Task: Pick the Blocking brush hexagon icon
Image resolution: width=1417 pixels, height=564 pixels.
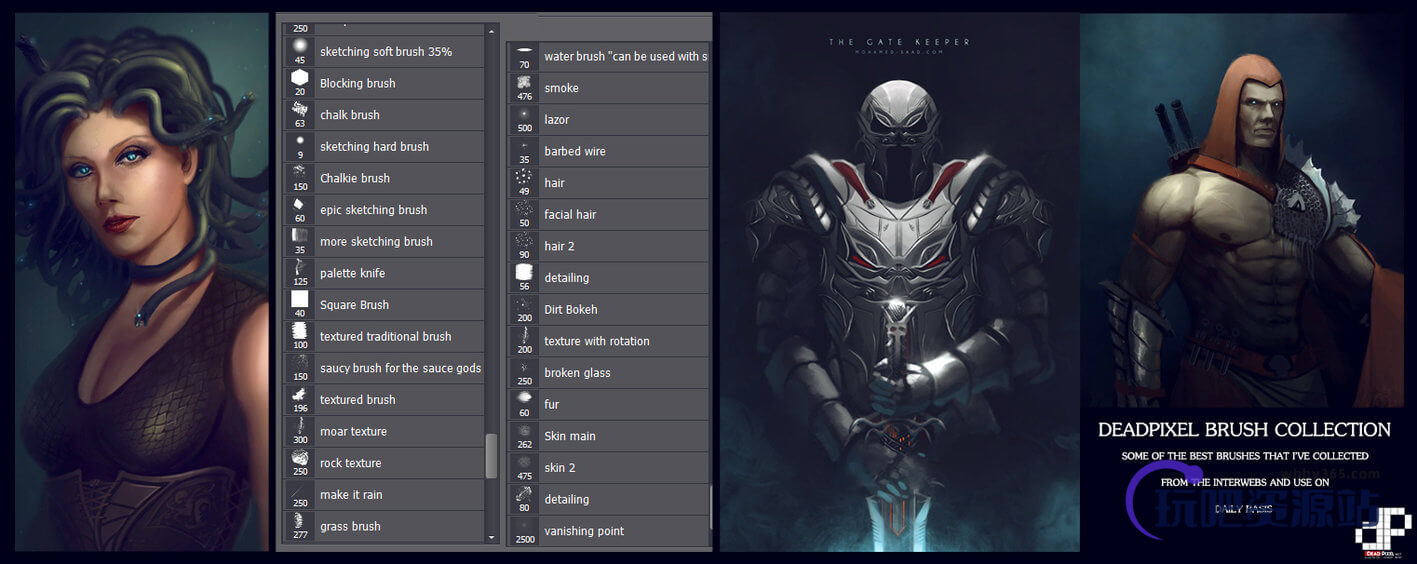Action: [300, 78]
